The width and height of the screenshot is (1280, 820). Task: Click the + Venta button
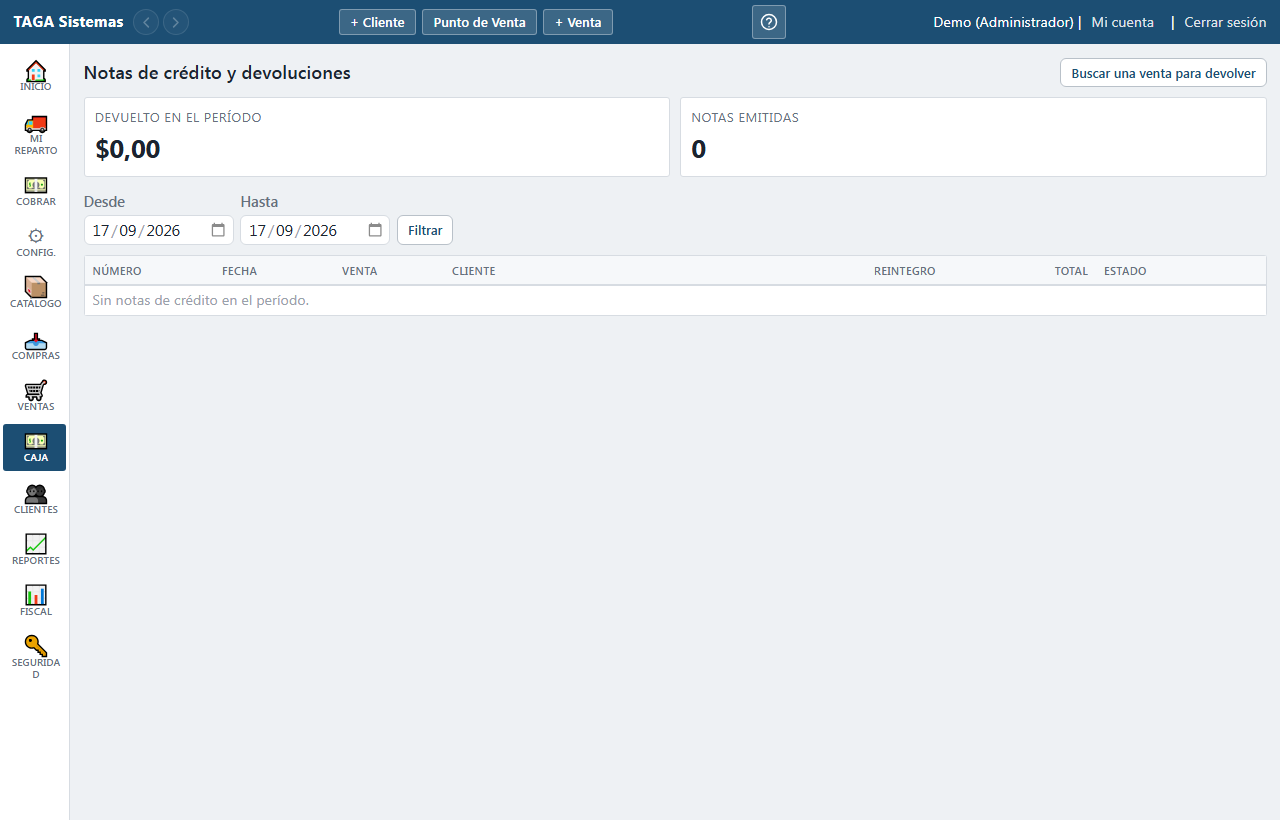(x=578, y=22)
